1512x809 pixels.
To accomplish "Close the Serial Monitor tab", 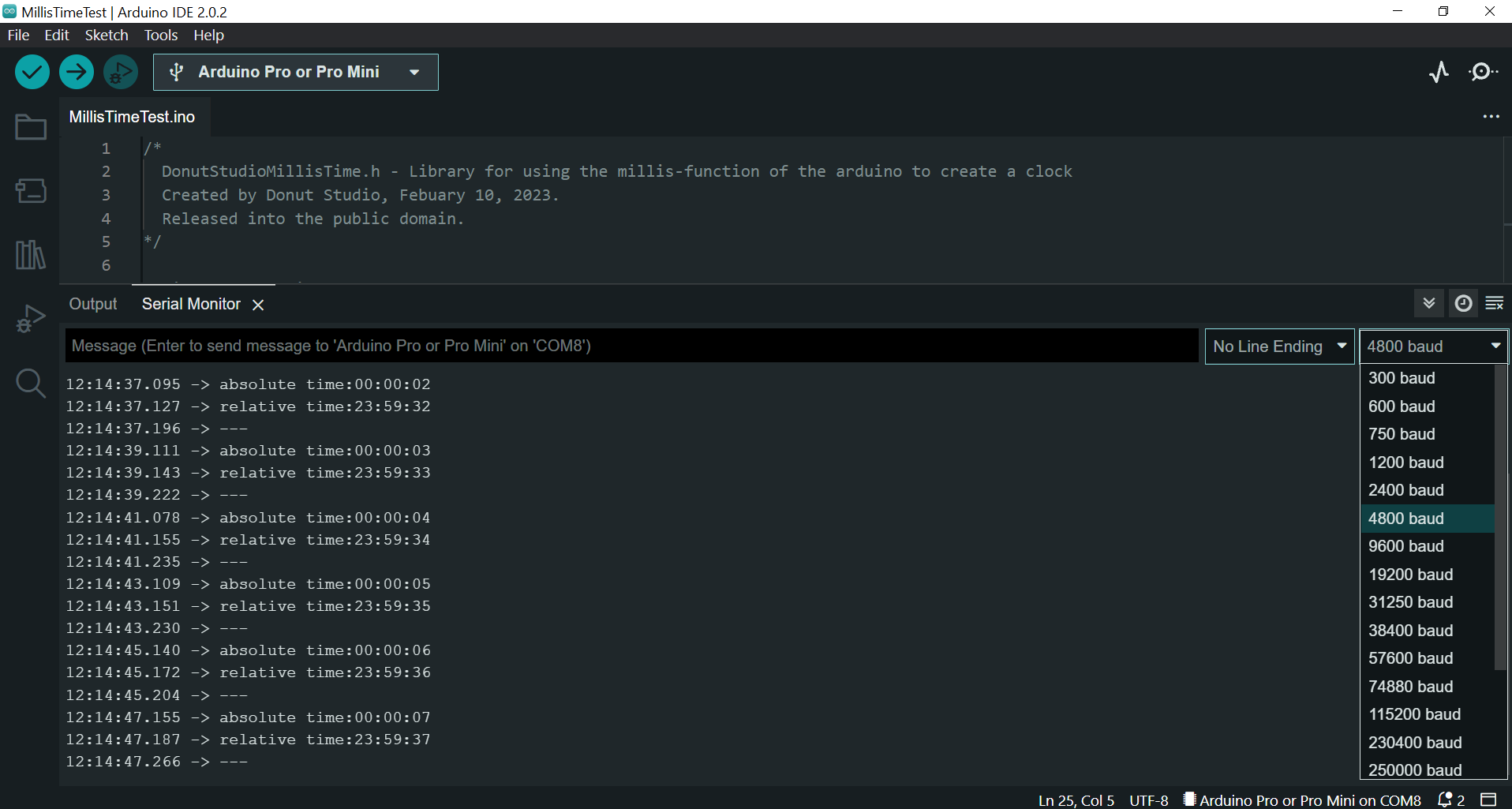I will (x=258, y=305).
